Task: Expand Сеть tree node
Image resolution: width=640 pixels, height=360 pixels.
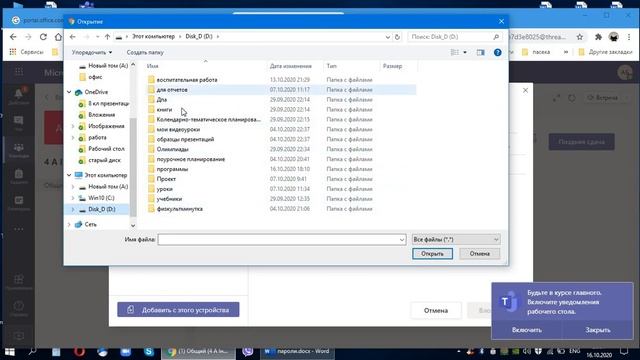Action: tap(69, 224)
